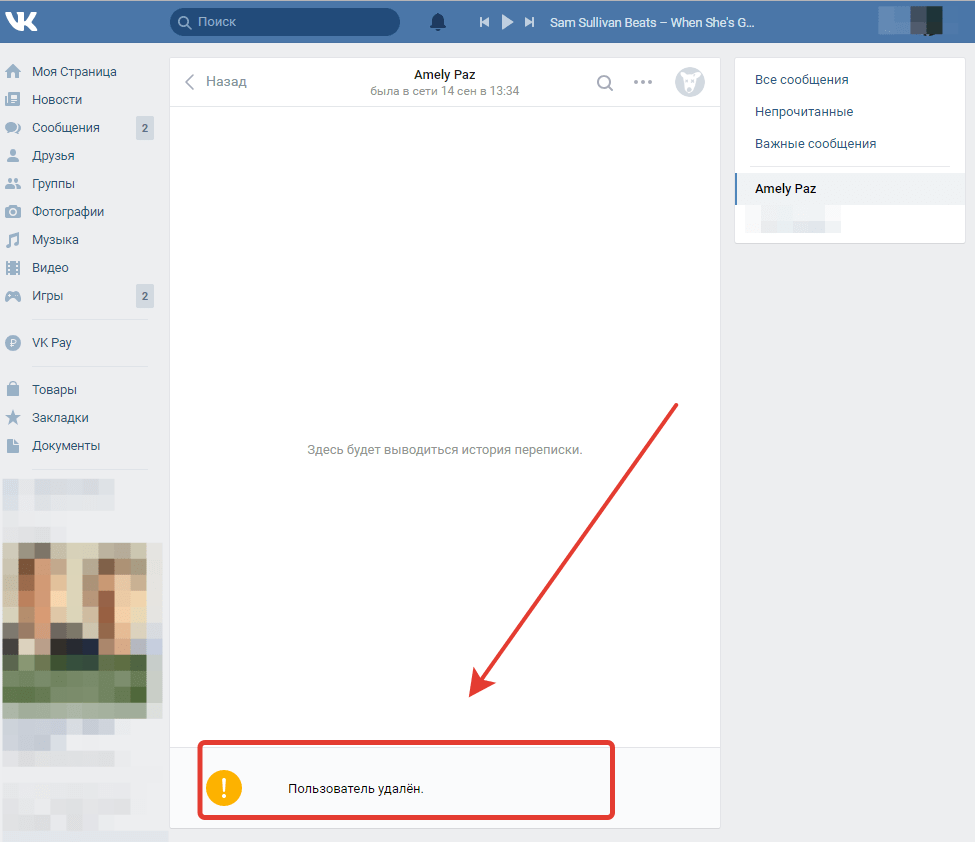Open the Фотографии section
975x842 pixels.
click(x=68, y=211)
